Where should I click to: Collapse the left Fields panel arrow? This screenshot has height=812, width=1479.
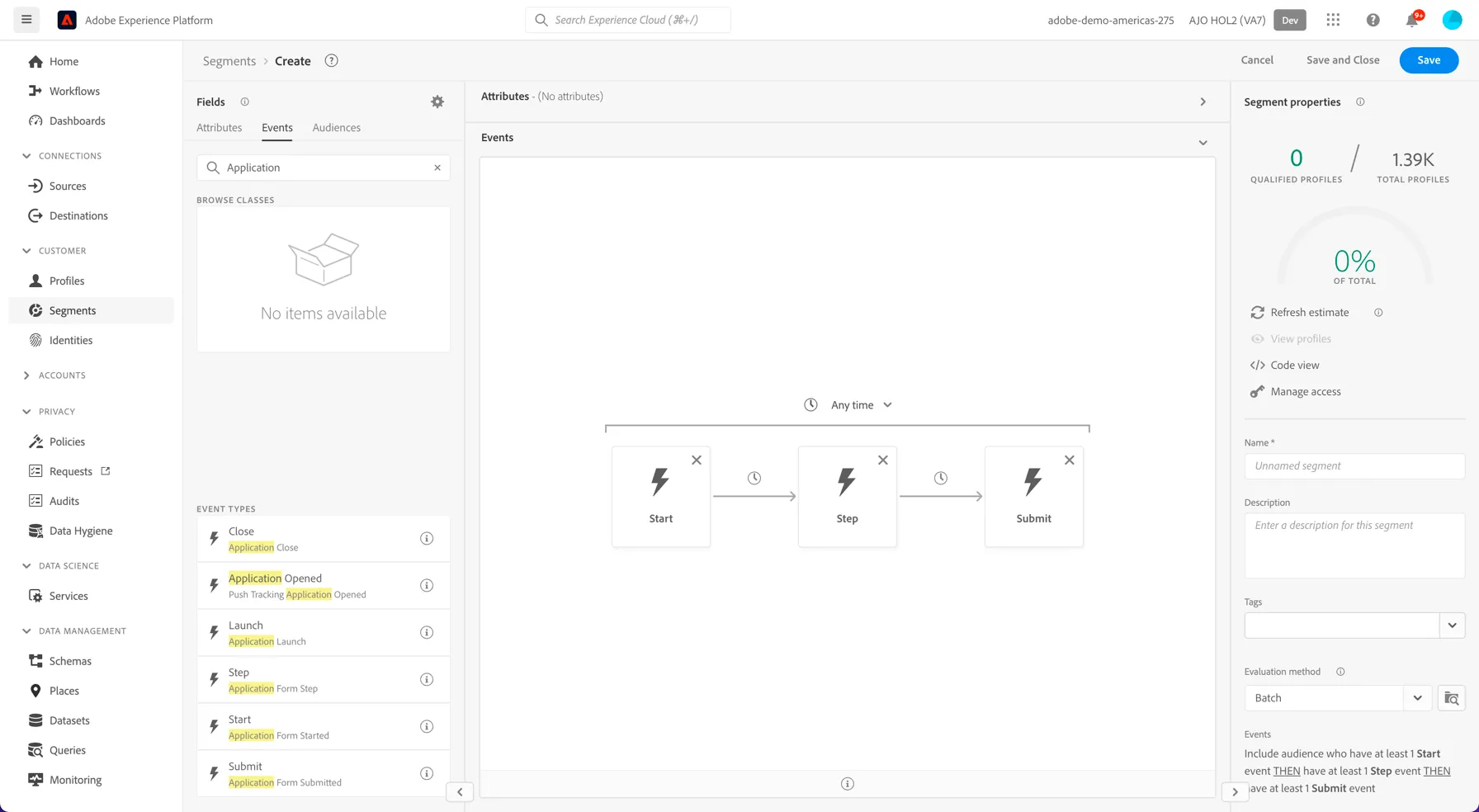coord(460,791)
